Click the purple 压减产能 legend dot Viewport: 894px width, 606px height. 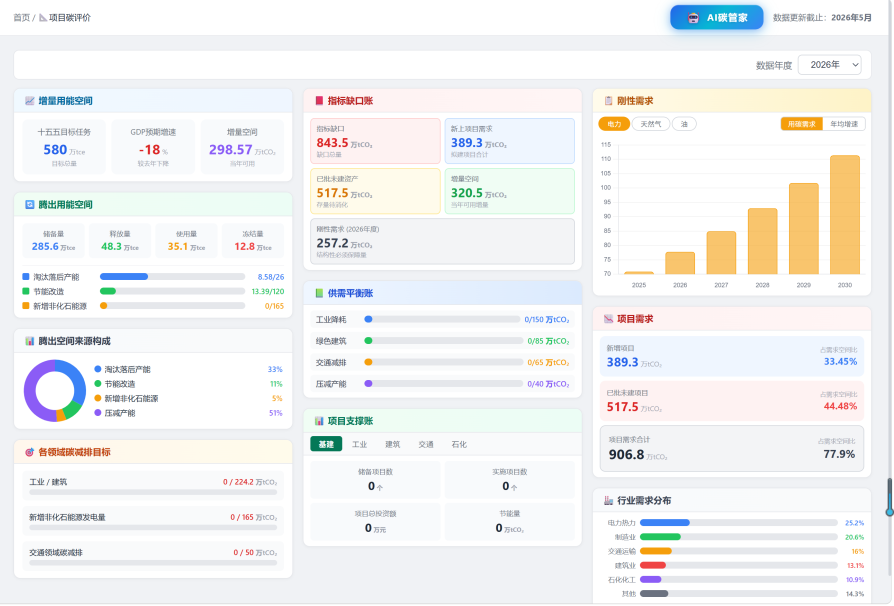click(x=98, y=412)
